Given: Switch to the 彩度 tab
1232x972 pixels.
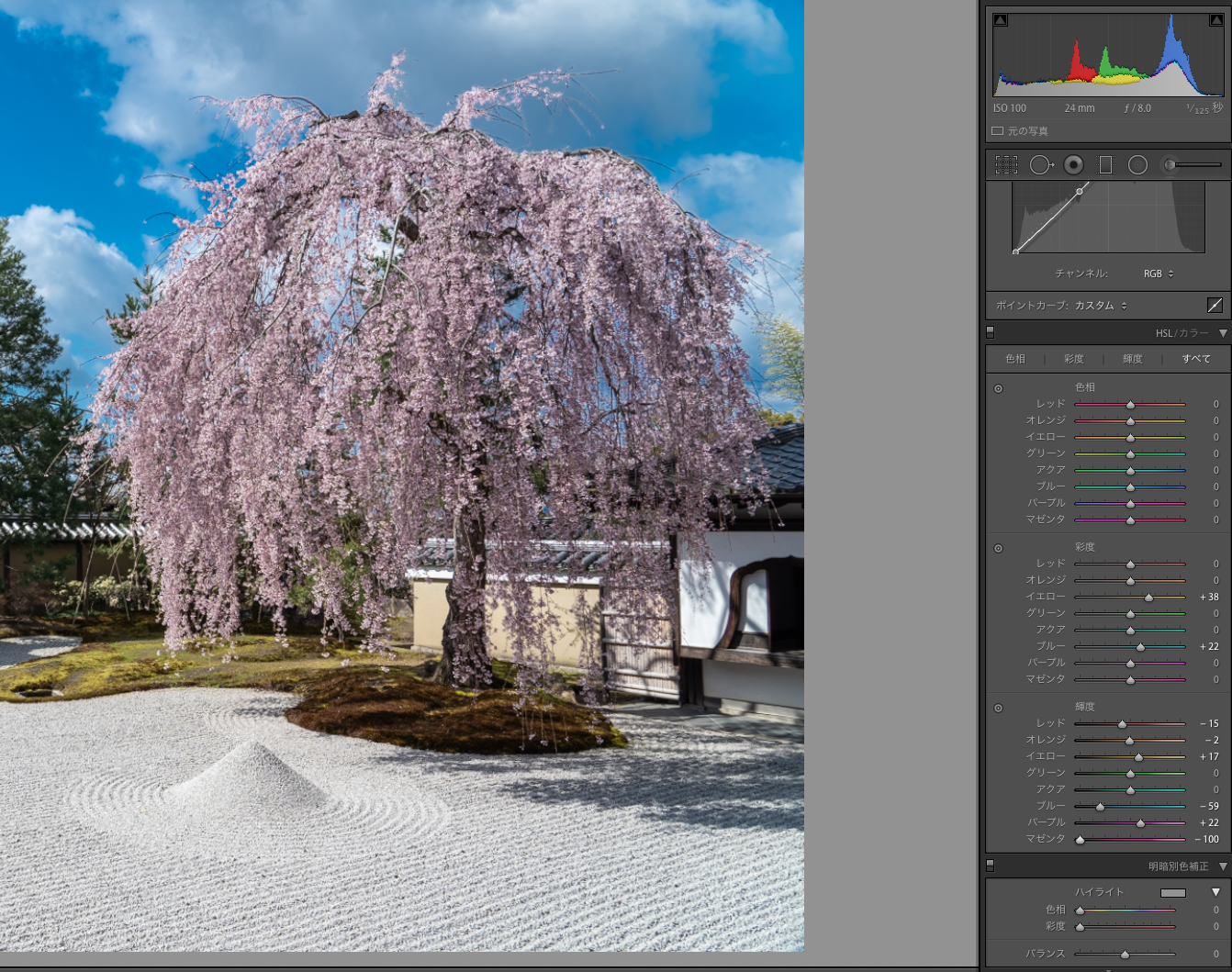Looking at the screenshot, I should 1074,359.
